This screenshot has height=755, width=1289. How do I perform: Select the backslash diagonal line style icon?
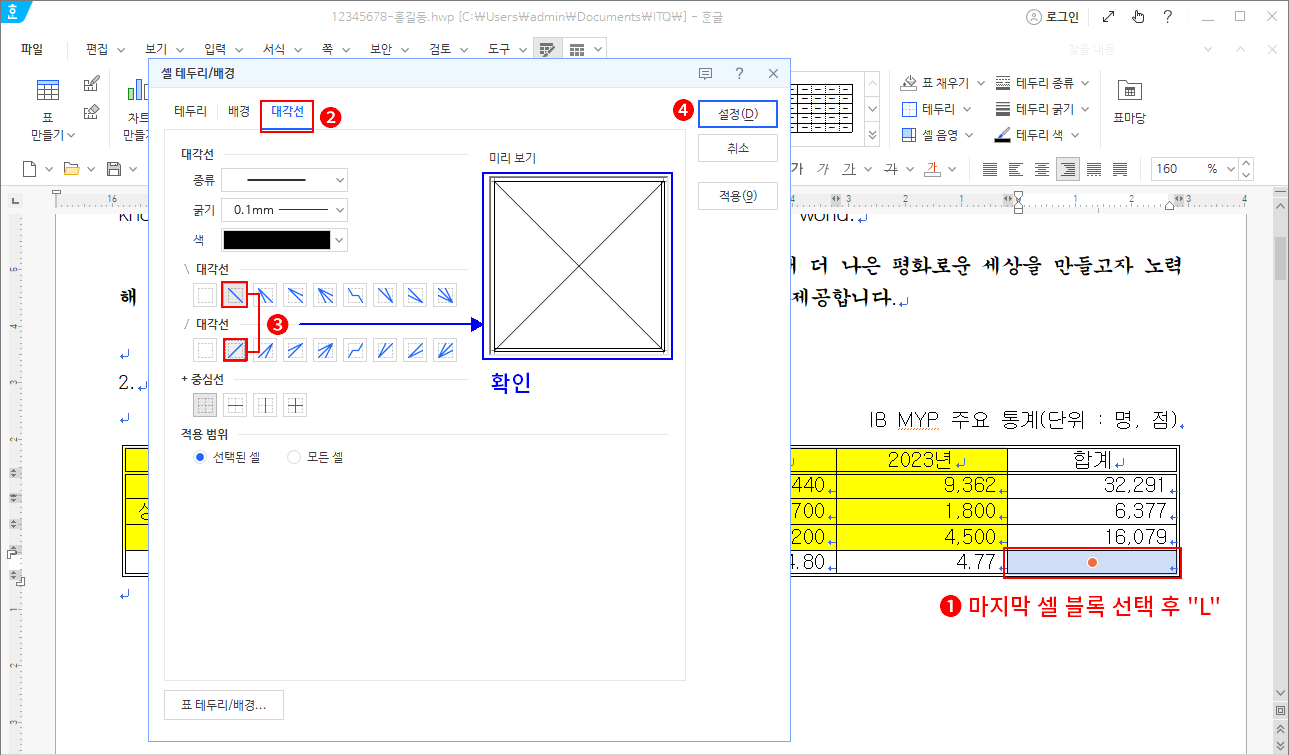(234, 293)
